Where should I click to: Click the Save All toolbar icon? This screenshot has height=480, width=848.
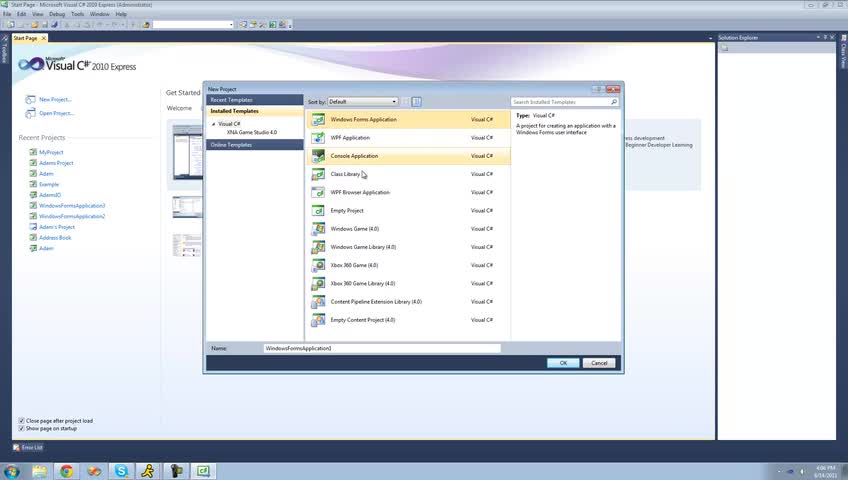tap(54, 24)
